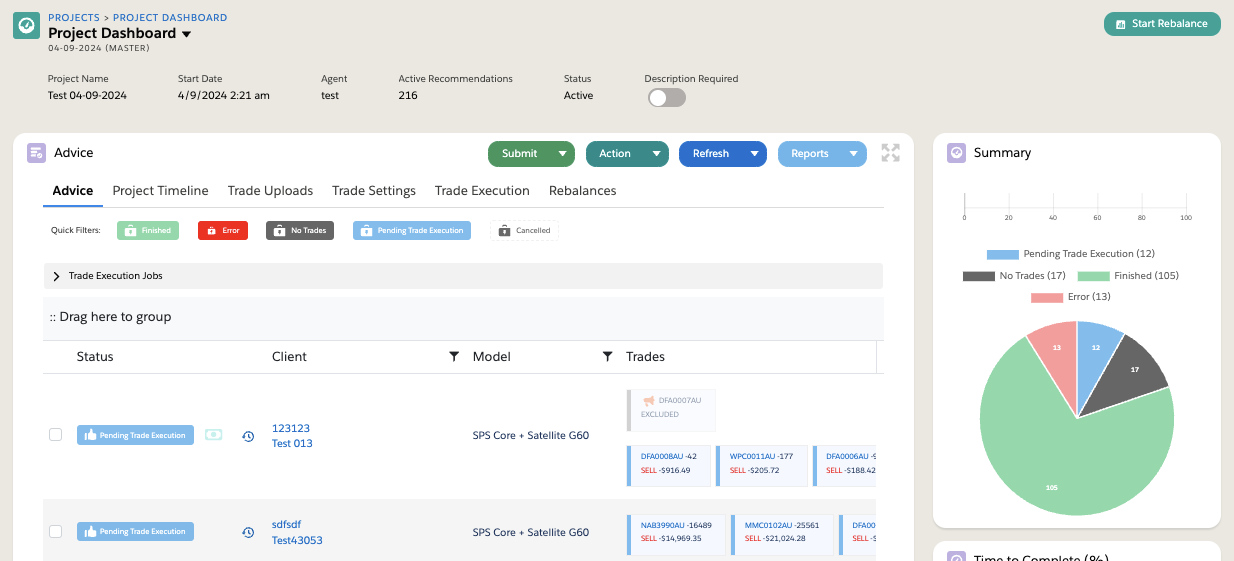Viewport: 1234px width, 561px height.
Task: Click the history icon for Test 013 row
Action: click(x=248, y=436)
